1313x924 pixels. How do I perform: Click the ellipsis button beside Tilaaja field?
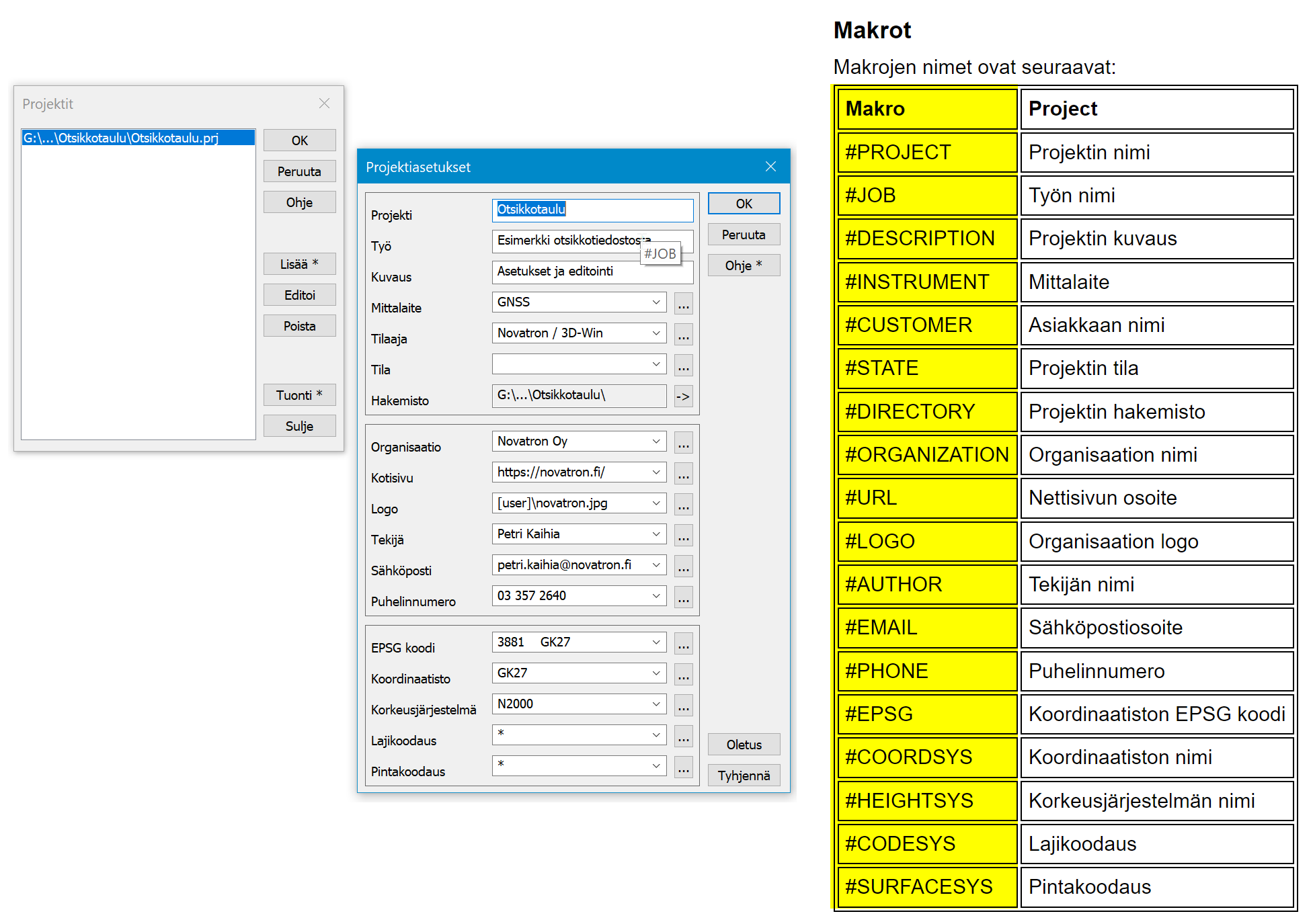click(683, 334)
